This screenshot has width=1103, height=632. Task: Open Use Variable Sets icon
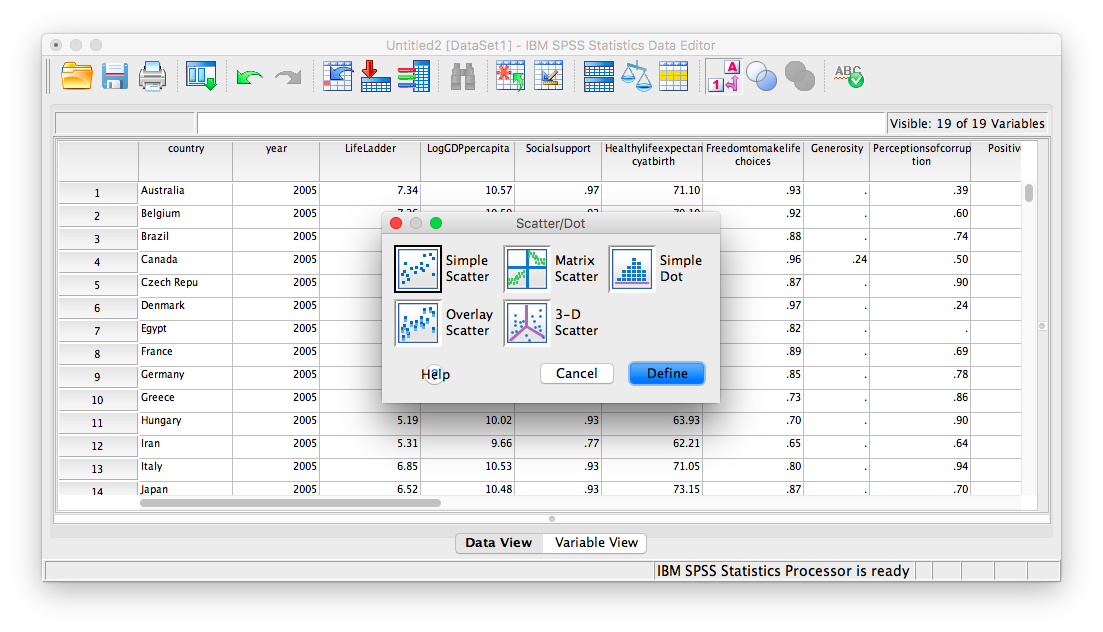click(x=761, y=76)
